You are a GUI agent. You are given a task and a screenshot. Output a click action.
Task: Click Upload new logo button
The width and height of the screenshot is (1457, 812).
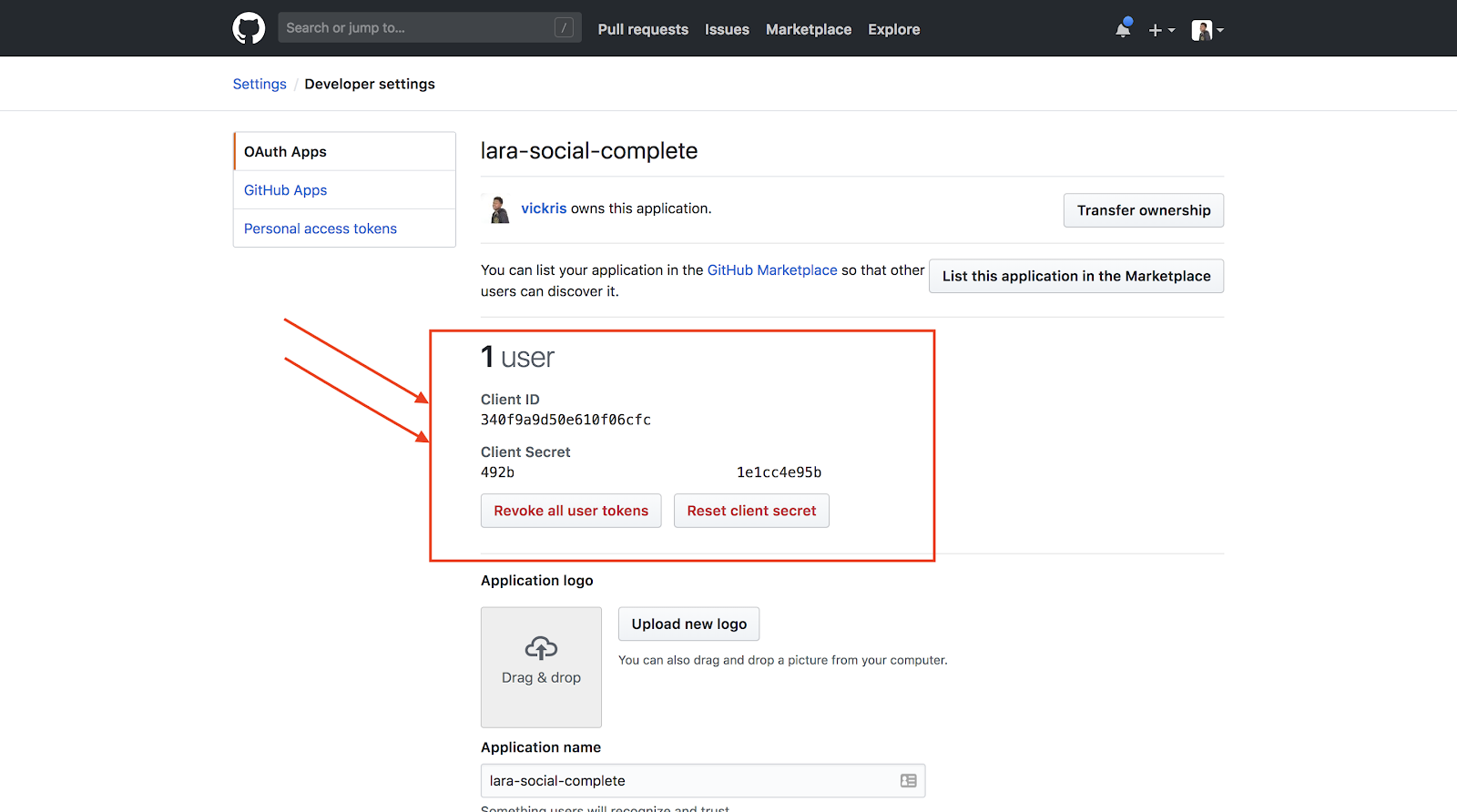click(688, 624)
